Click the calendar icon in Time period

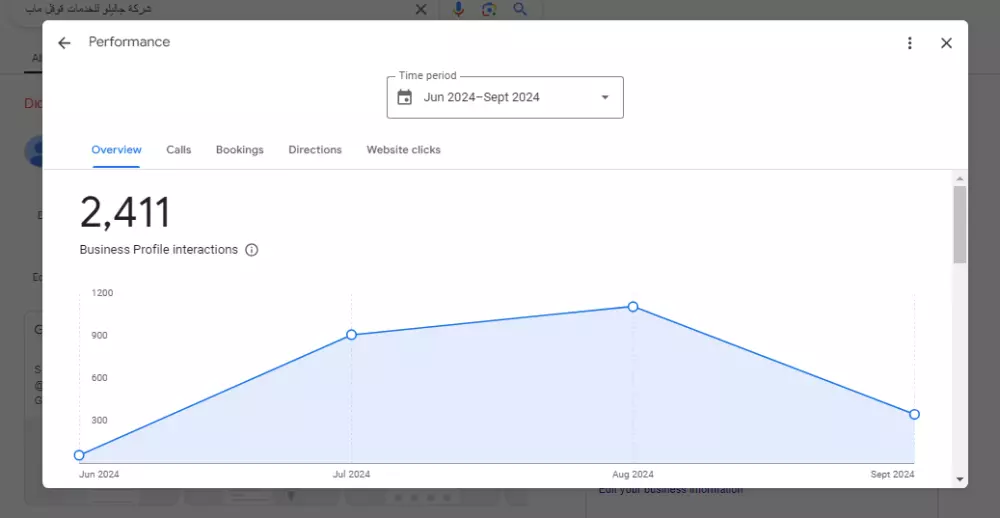(405, 97)
